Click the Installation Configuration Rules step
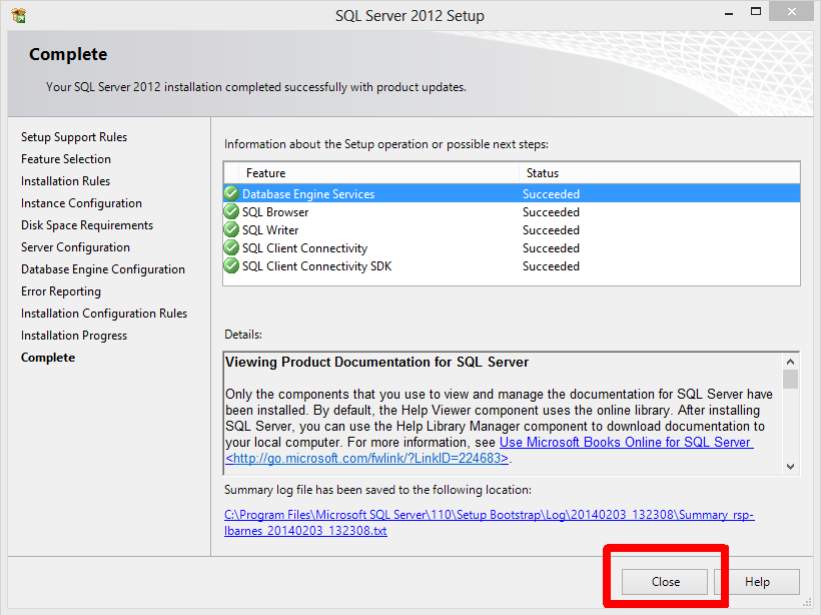Image resolution: width=821 pixels, height=615 pixels. tap(104, 314)
